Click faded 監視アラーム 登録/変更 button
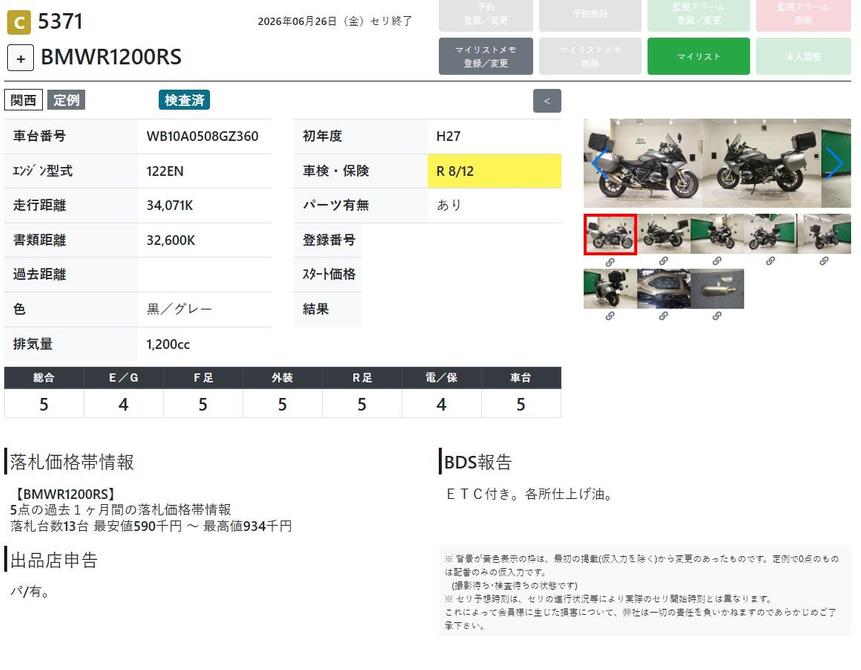Image resolution: width=861 pixels, height=670 pixels. (698, 14)
